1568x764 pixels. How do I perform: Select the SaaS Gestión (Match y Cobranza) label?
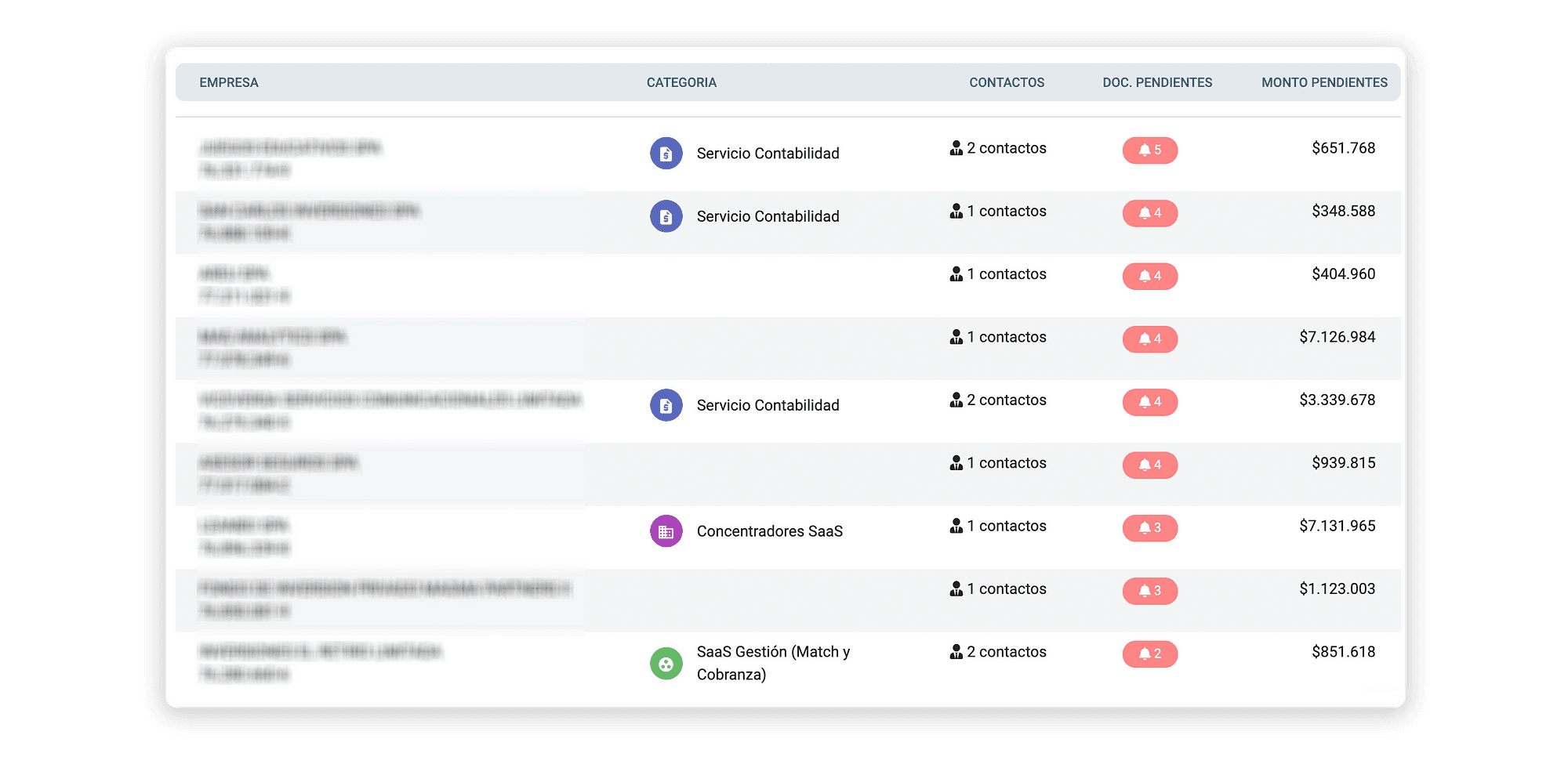pyautogui.click(x=773, y=663)
